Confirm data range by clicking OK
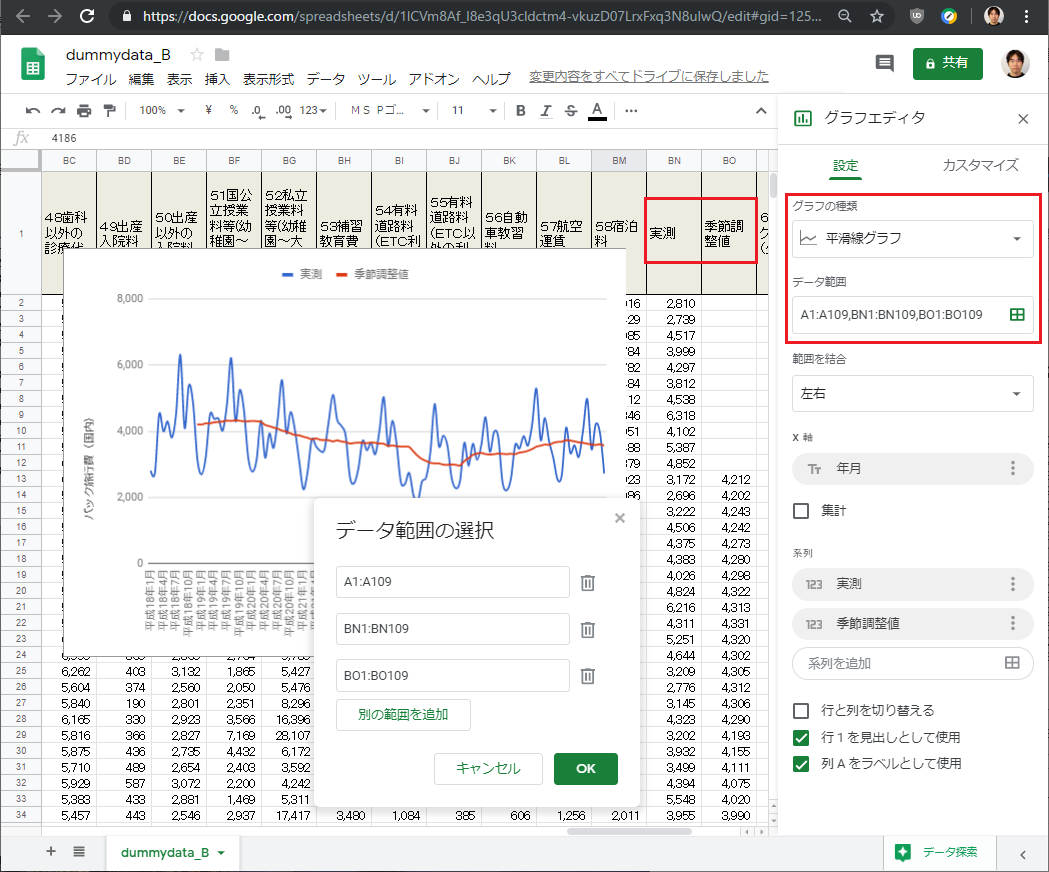Viewport: 1049px width, 872px height. coord(585,769)
